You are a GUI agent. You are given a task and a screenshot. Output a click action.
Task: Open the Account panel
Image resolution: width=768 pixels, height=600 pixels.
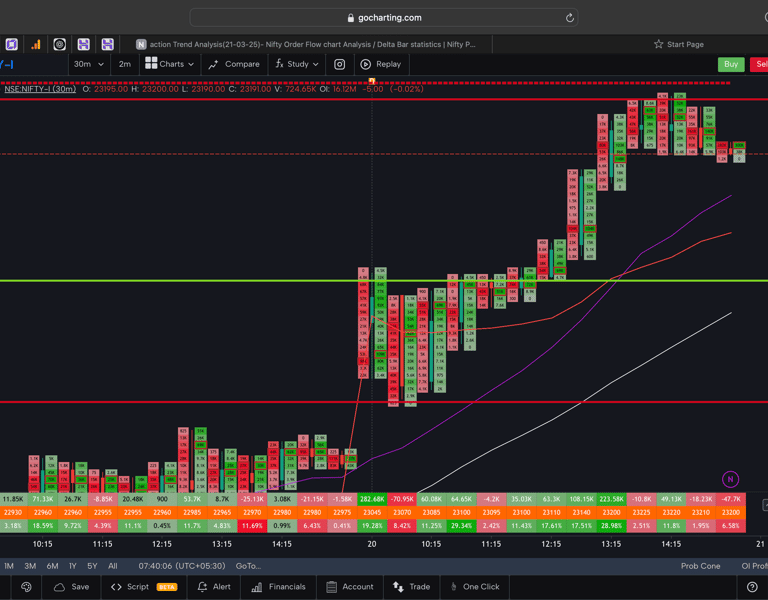pos(350,587)
